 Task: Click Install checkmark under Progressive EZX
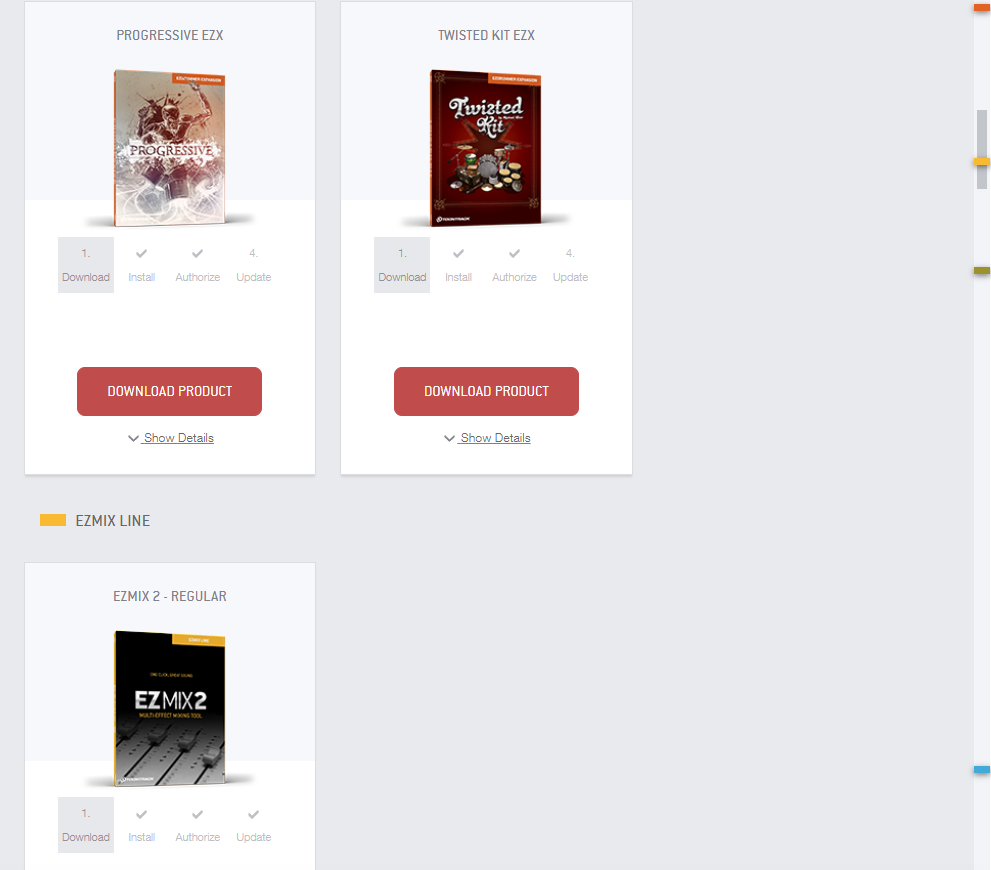tap(142, 253)
